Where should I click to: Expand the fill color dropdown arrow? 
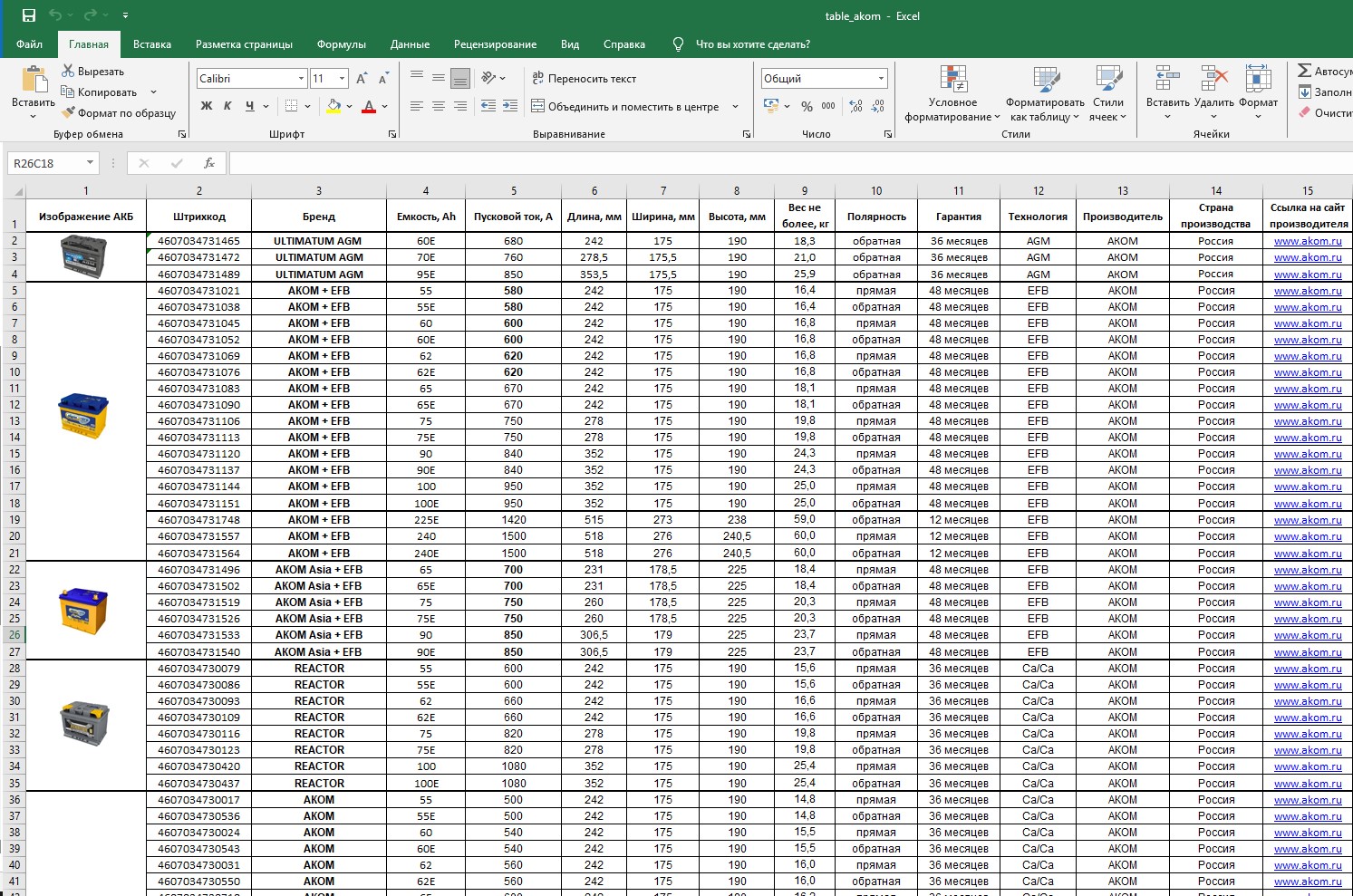point(349,106)
